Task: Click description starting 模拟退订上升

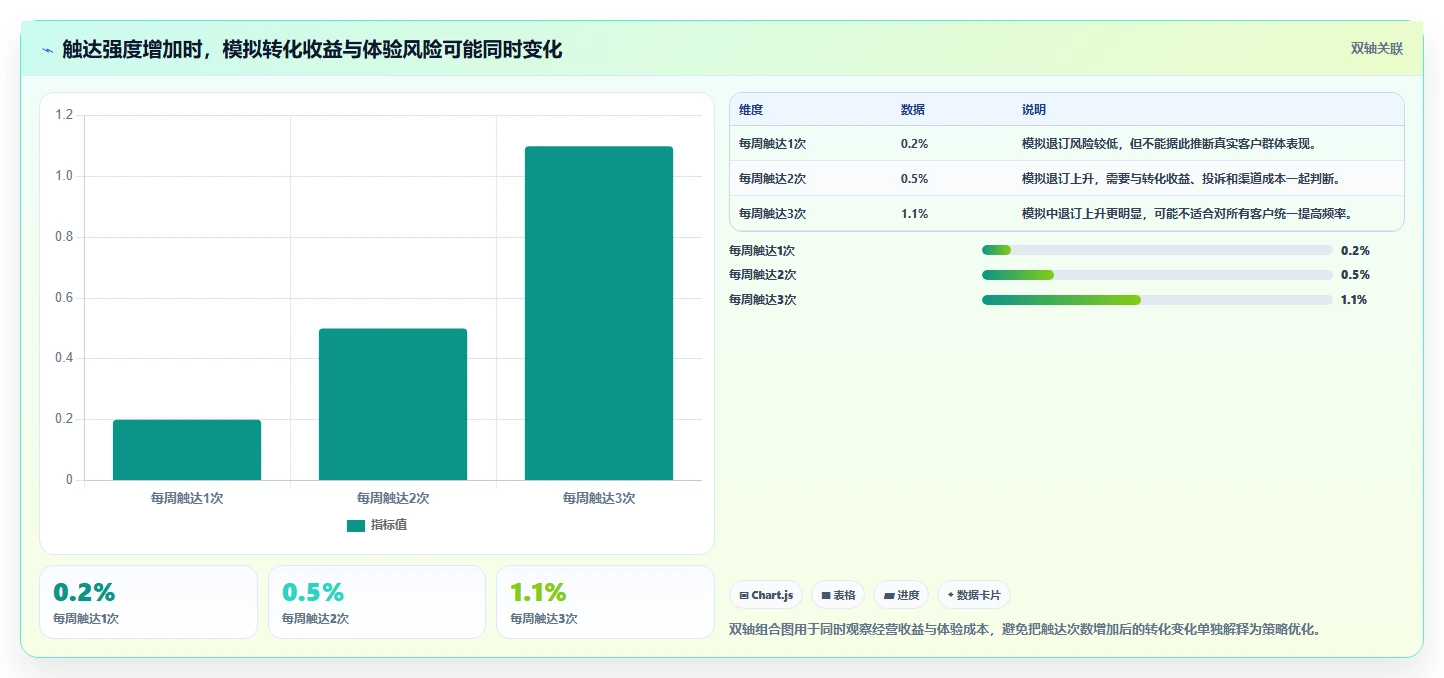Action: coord(1181,179)
